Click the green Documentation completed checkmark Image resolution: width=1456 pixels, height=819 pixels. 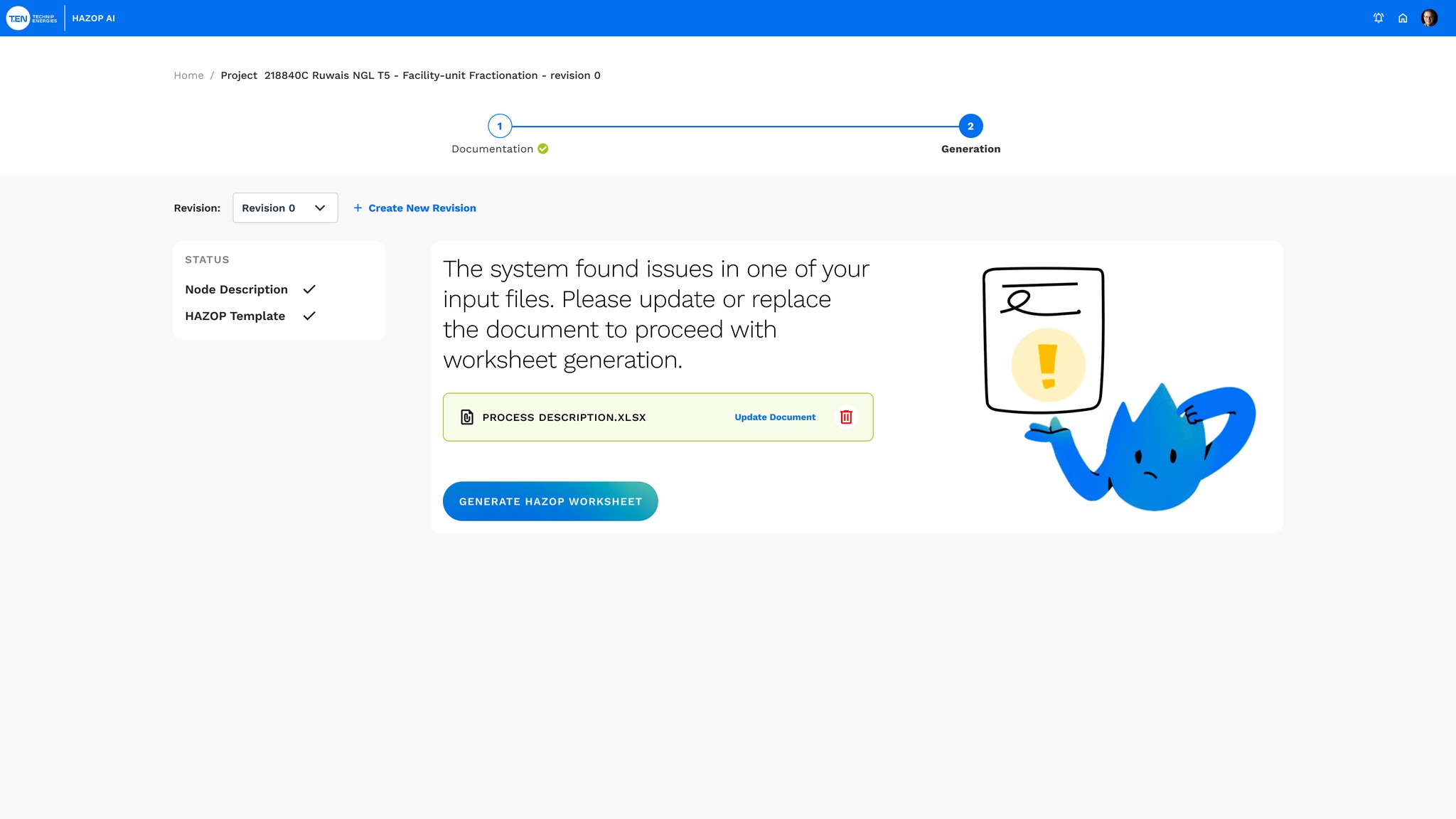[543, 149]
